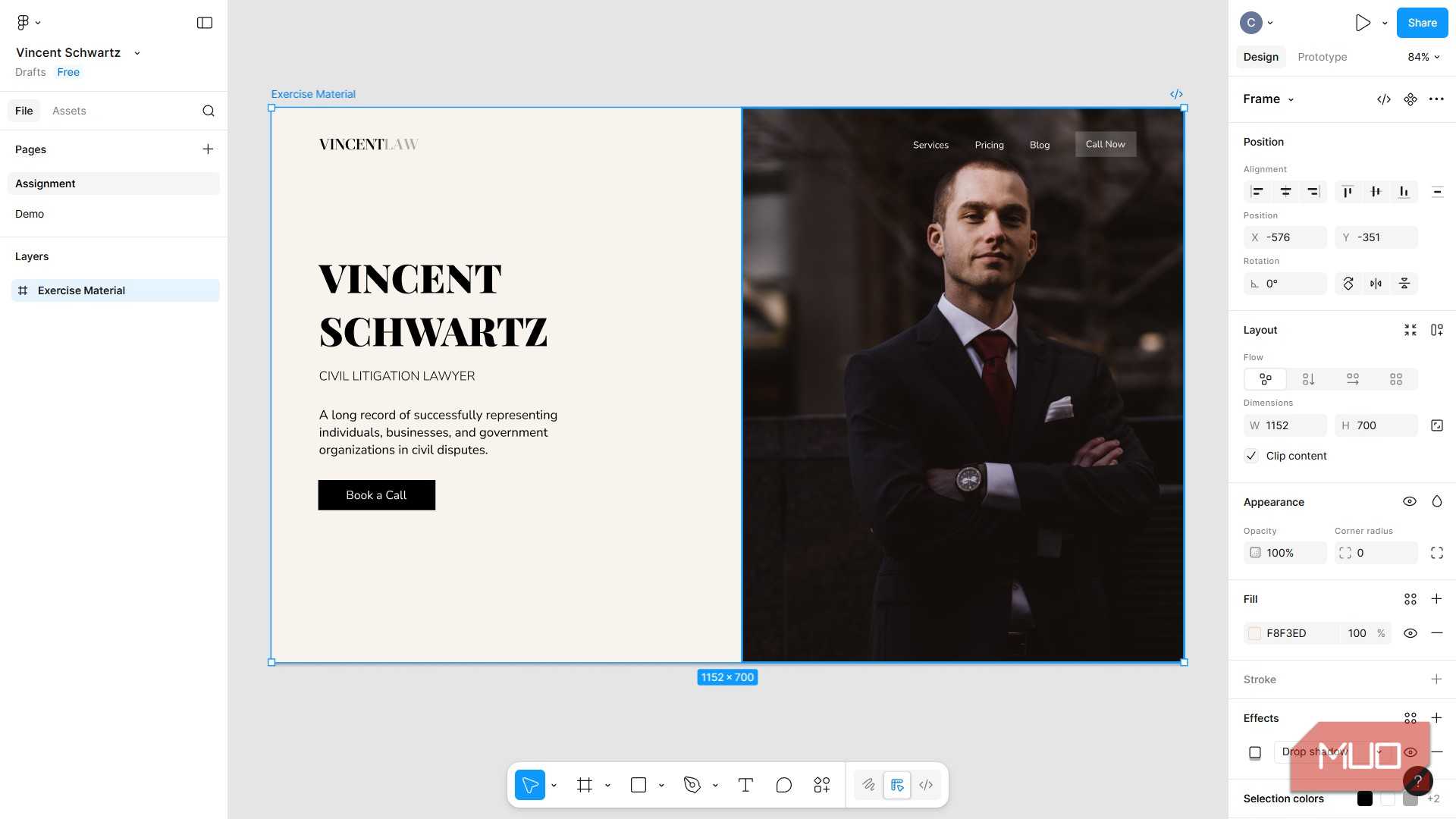Image resolution: width=1456 pixels, height=819 pixels.
Task: Add a new page with plus icon
Action: [x=208, y=149]
